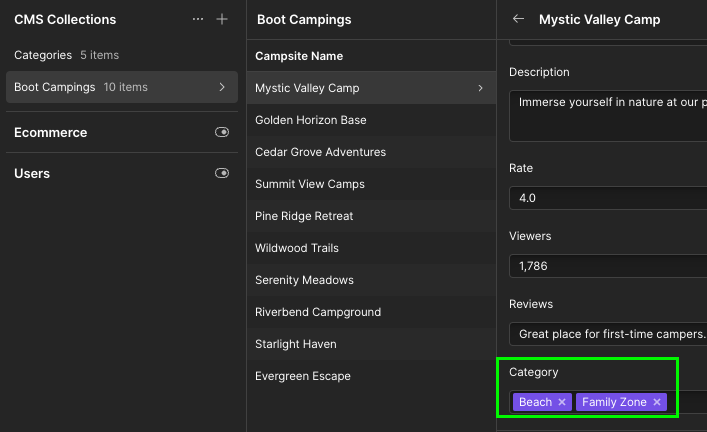Toggle the Users switch
This screenshot has width=707, height=432.
pyautogui.click(x=222, y=173)
